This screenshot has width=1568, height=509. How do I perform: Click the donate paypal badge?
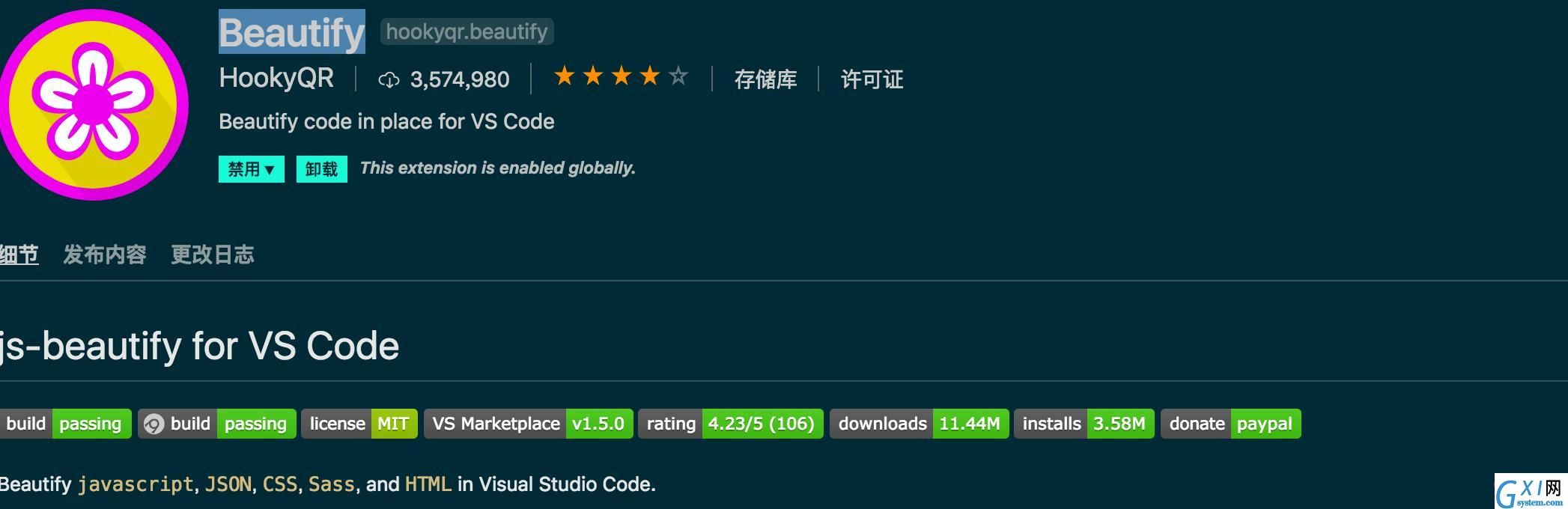[1231, 424]
